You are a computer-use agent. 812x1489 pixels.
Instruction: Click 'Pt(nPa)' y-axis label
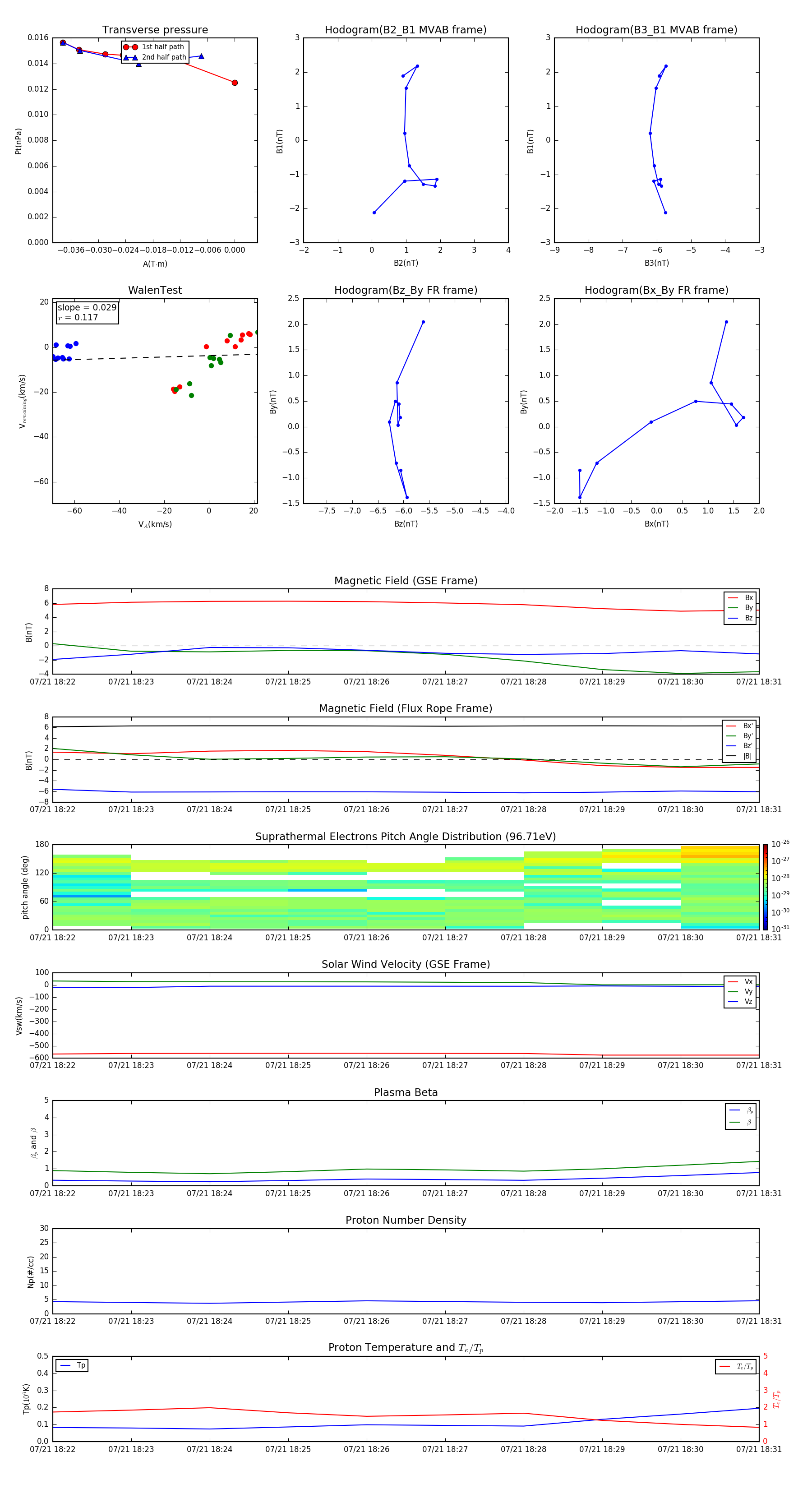click(18, 141)
